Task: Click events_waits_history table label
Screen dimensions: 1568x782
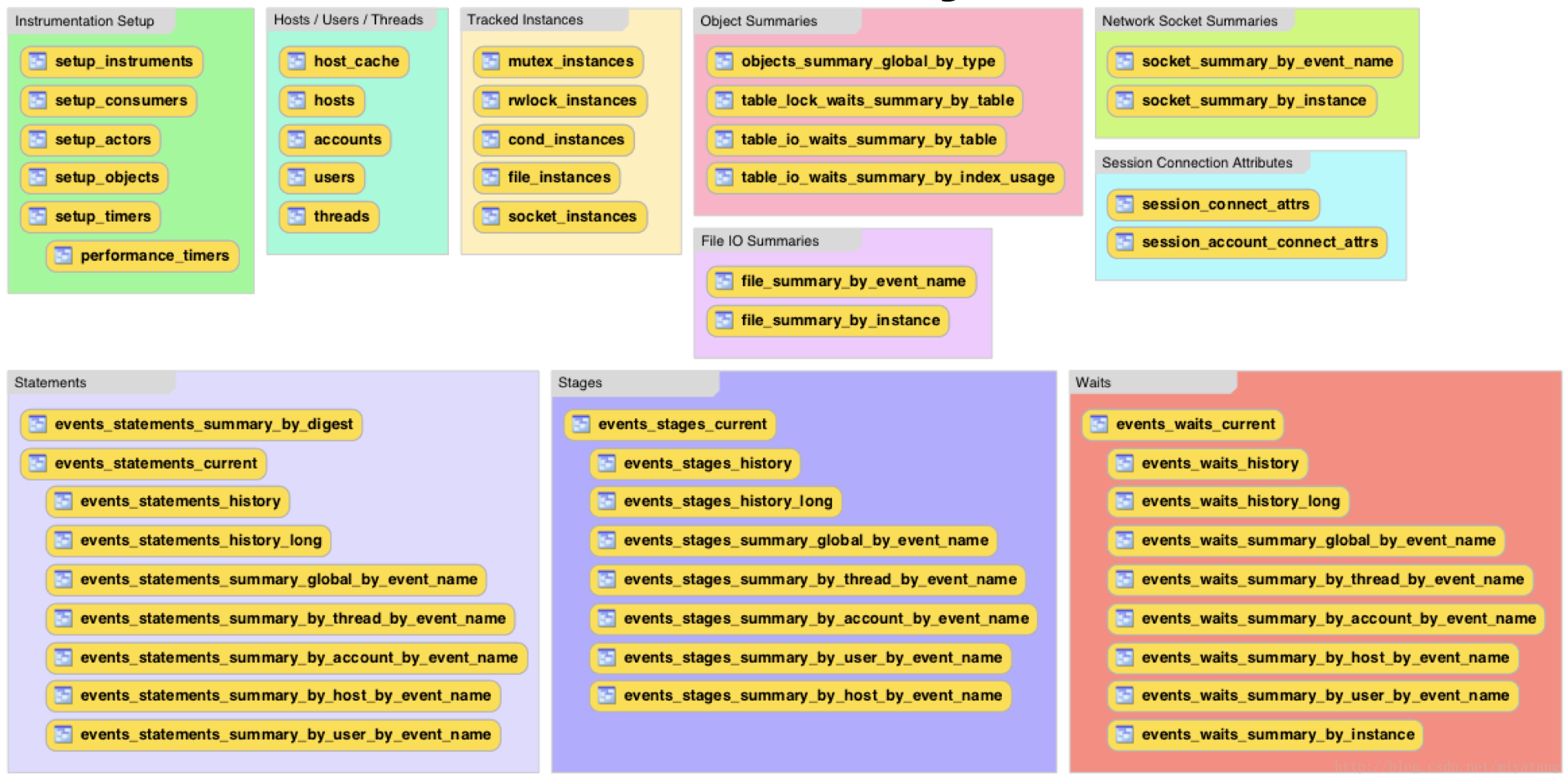Action: (1221, 463)
